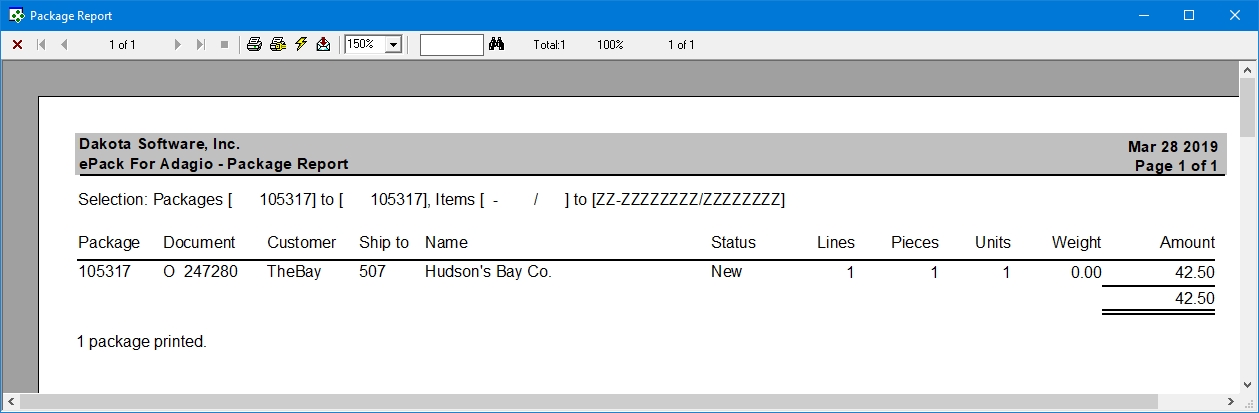
Task: Click the Package column header
Action: [109, 242]
